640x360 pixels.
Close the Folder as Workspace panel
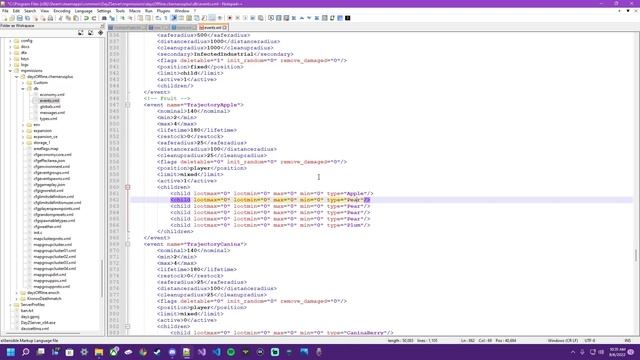(102, 26)
